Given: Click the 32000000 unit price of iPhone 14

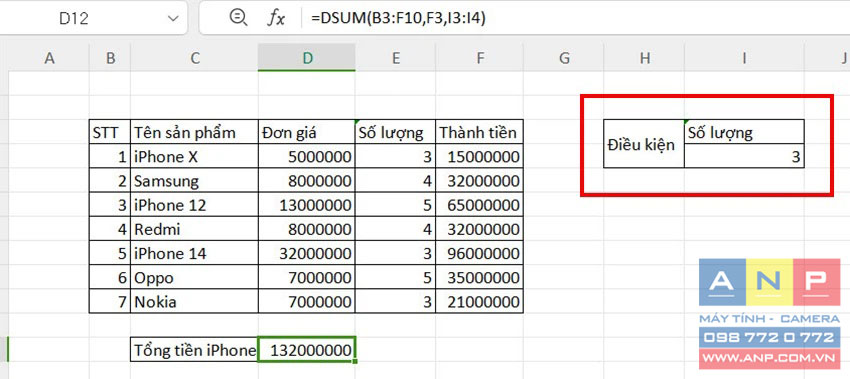Looking at the screenshot, I should 307,253.
